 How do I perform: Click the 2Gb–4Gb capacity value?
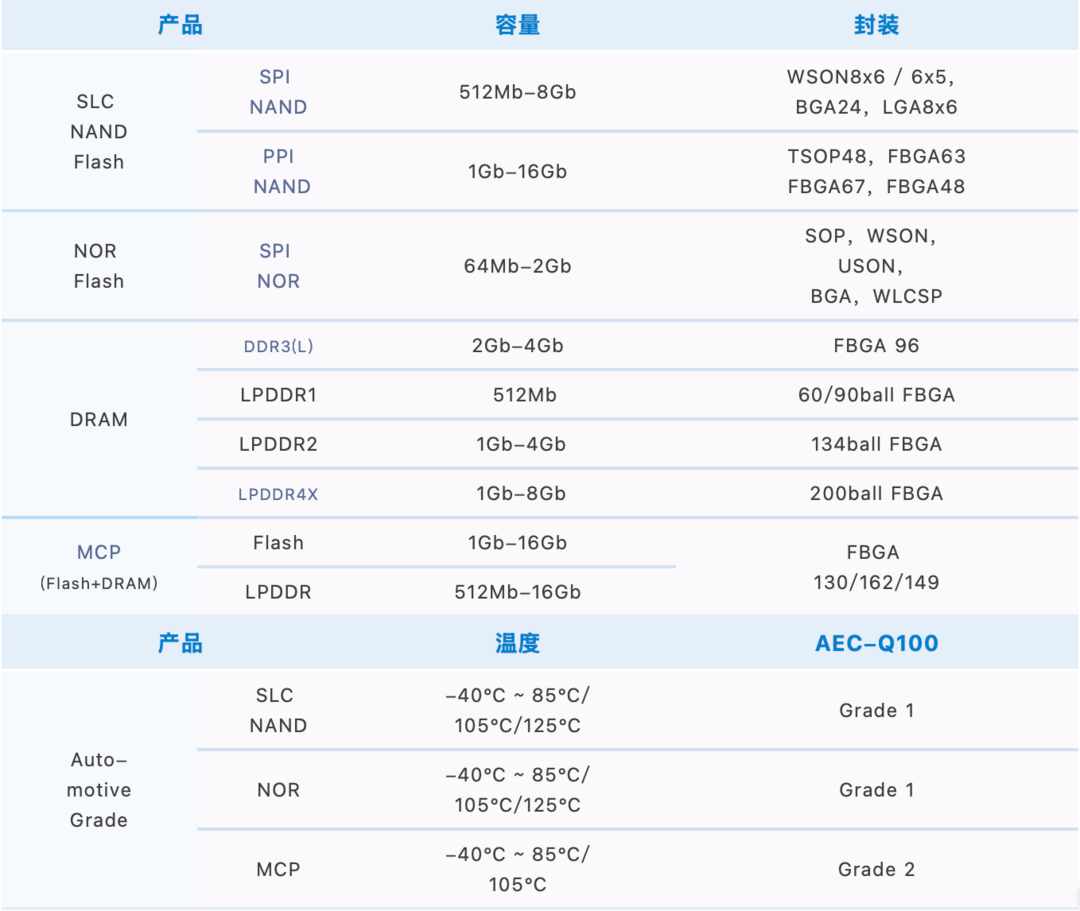pyautogui.click(x=517, y=346)
